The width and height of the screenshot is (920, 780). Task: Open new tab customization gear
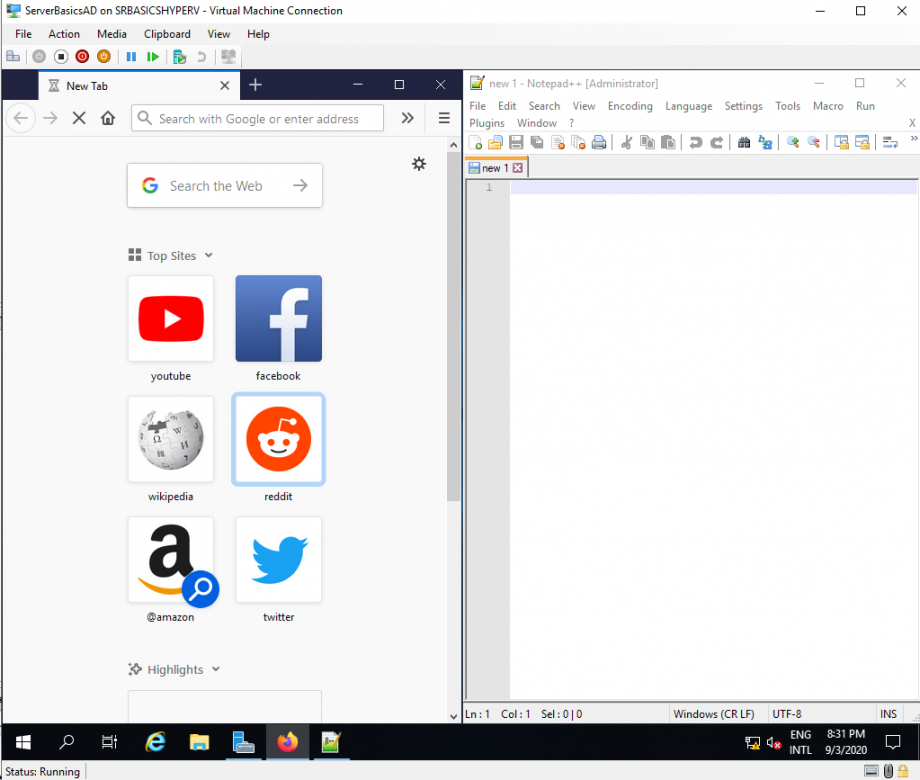click(419, 164)
